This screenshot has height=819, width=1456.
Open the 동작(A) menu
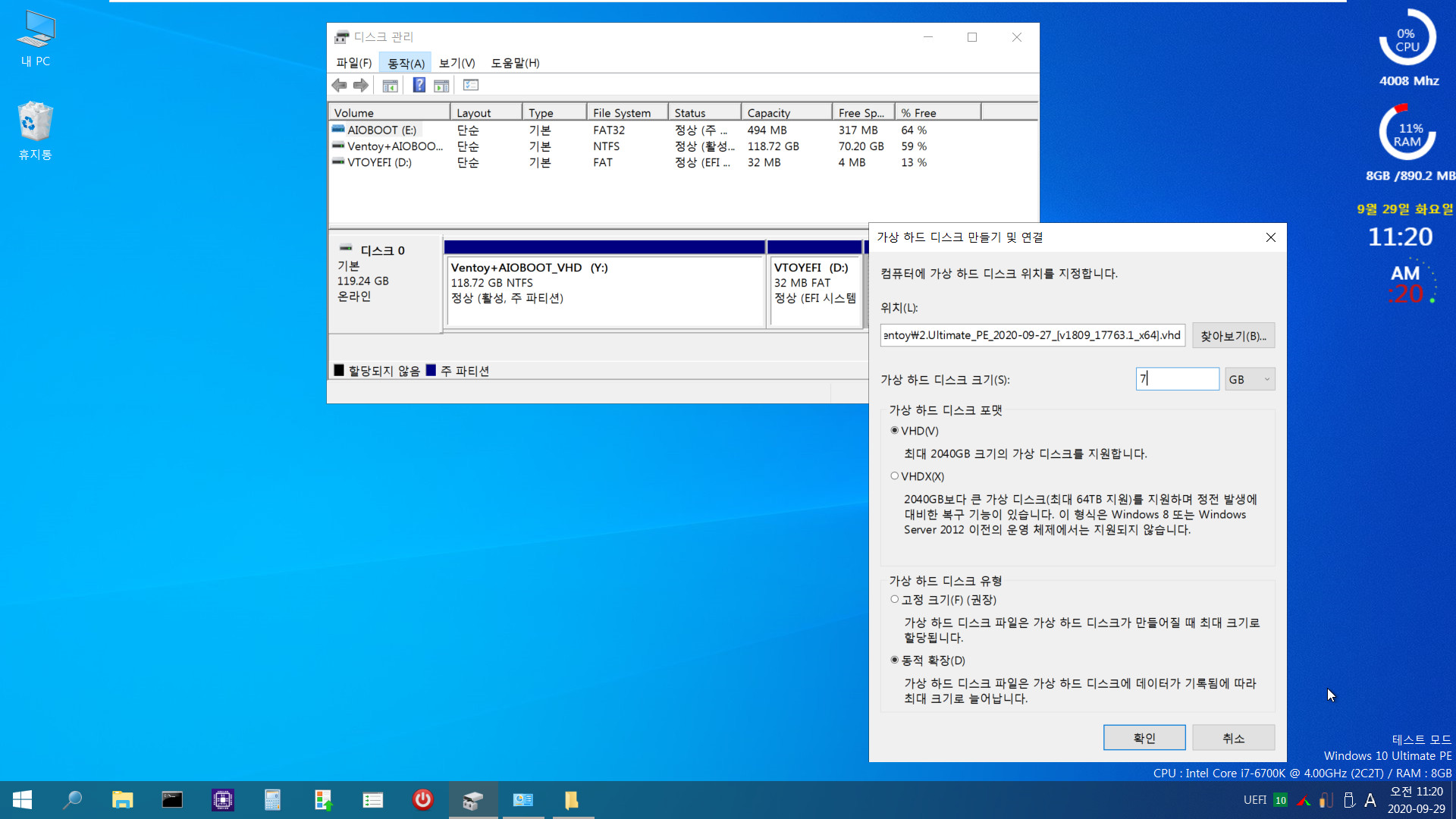click(x=406, y=63)
